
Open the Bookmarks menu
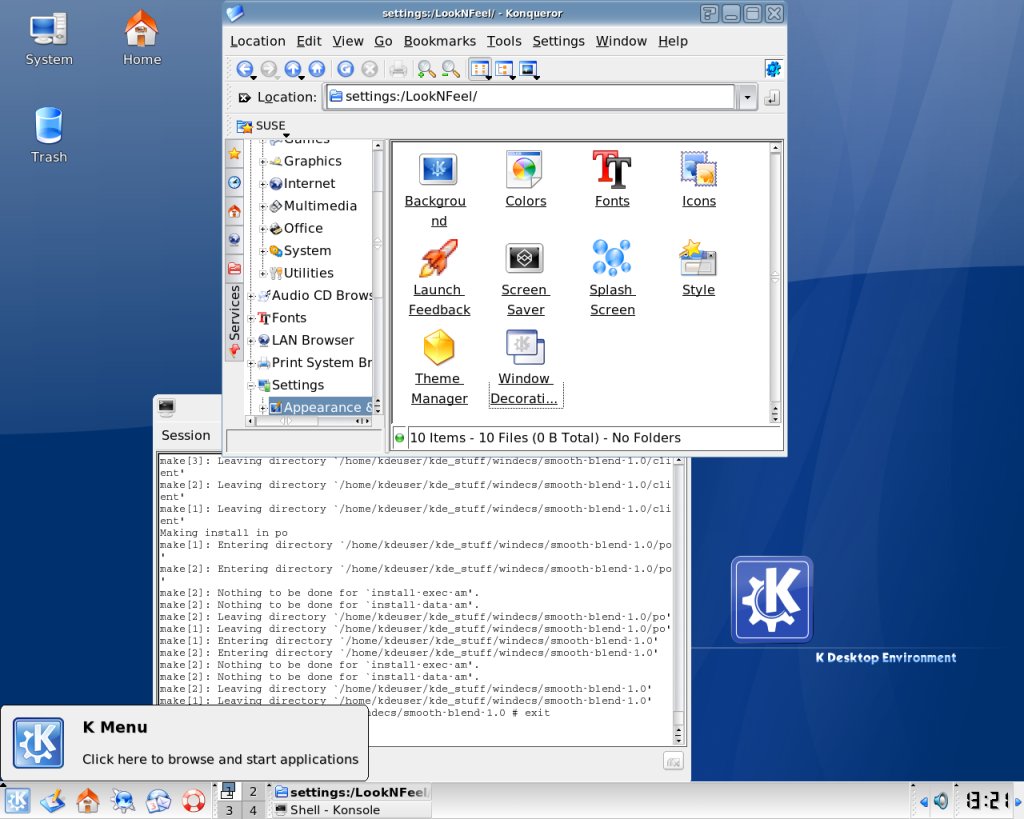tap(440, 41)
